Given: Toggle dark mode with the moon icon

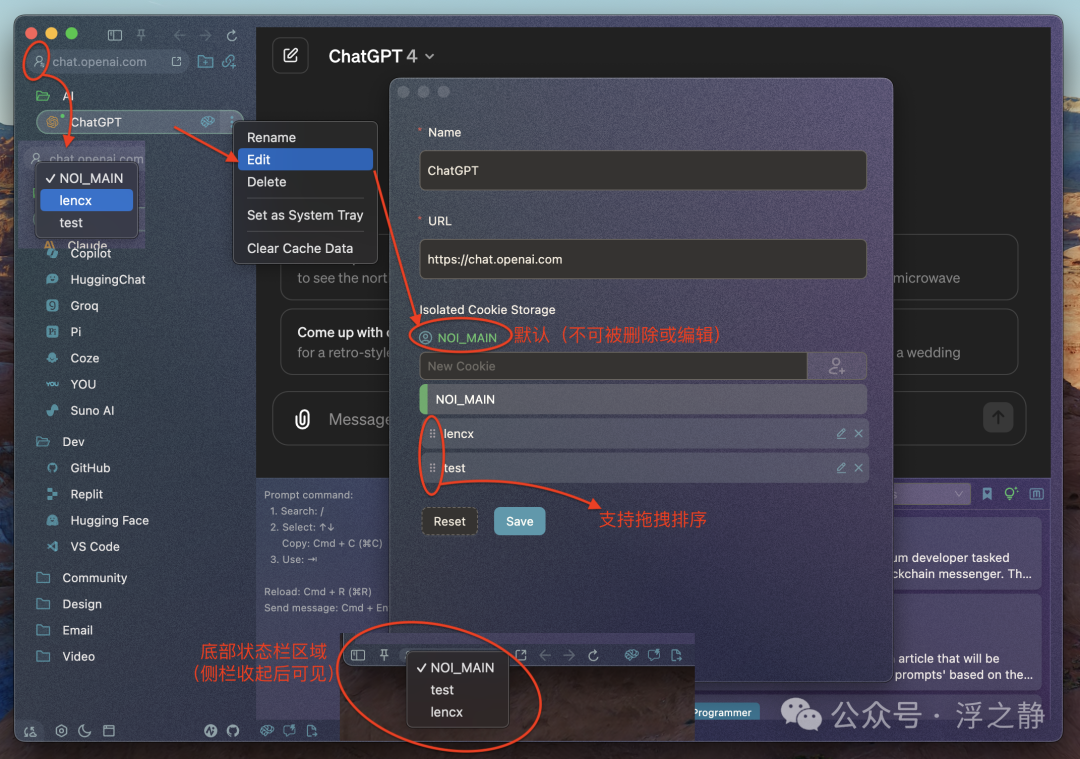Looking at the screenshot, I should 85,731.
